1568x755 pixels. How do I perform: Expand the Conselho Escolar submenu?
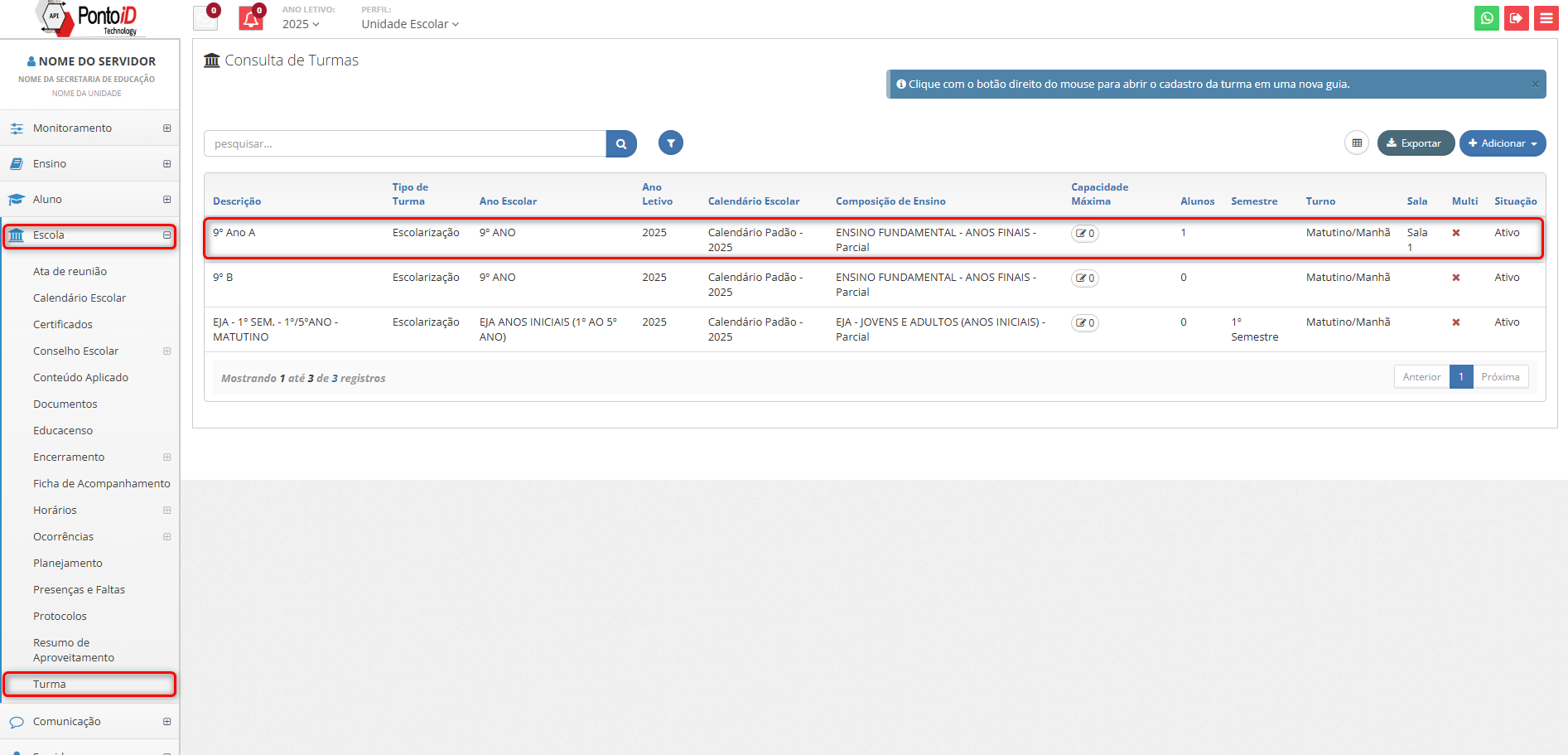coord(167,351)
